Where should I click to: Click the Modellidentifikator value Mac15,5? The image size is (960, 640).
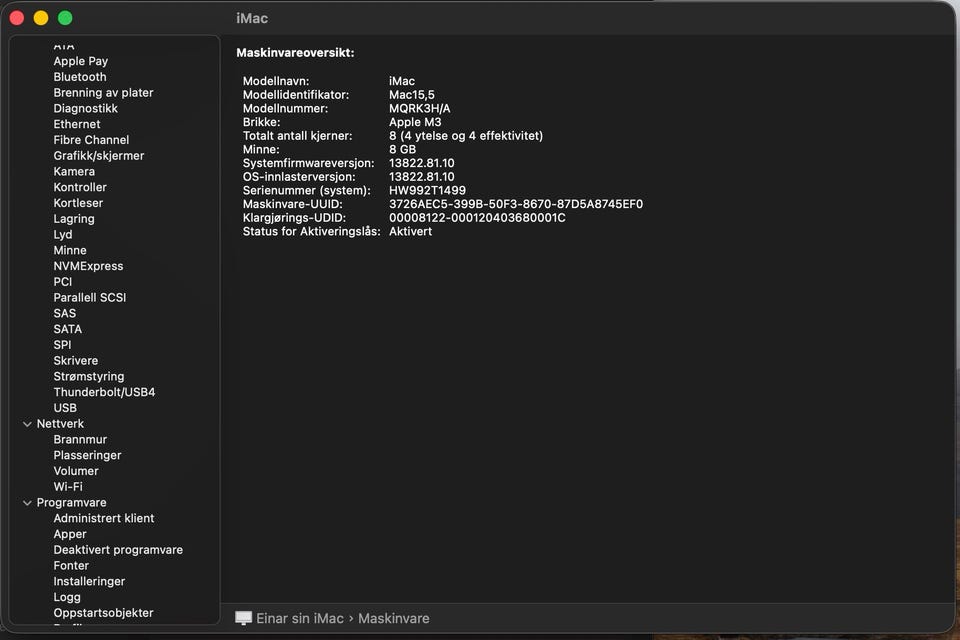point(411,95)
